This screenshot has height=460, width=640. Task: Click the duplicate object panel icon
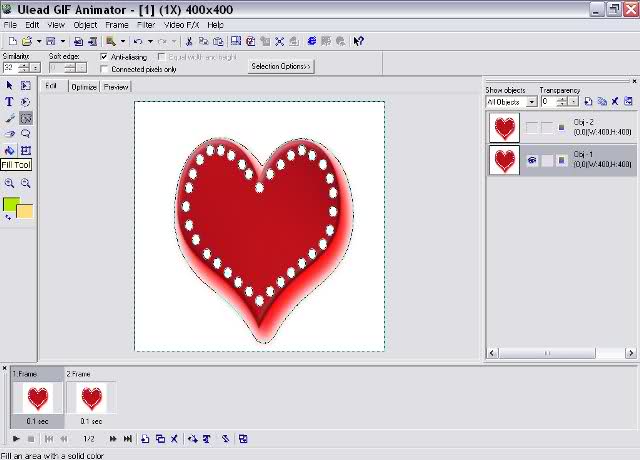pos(602,101)
